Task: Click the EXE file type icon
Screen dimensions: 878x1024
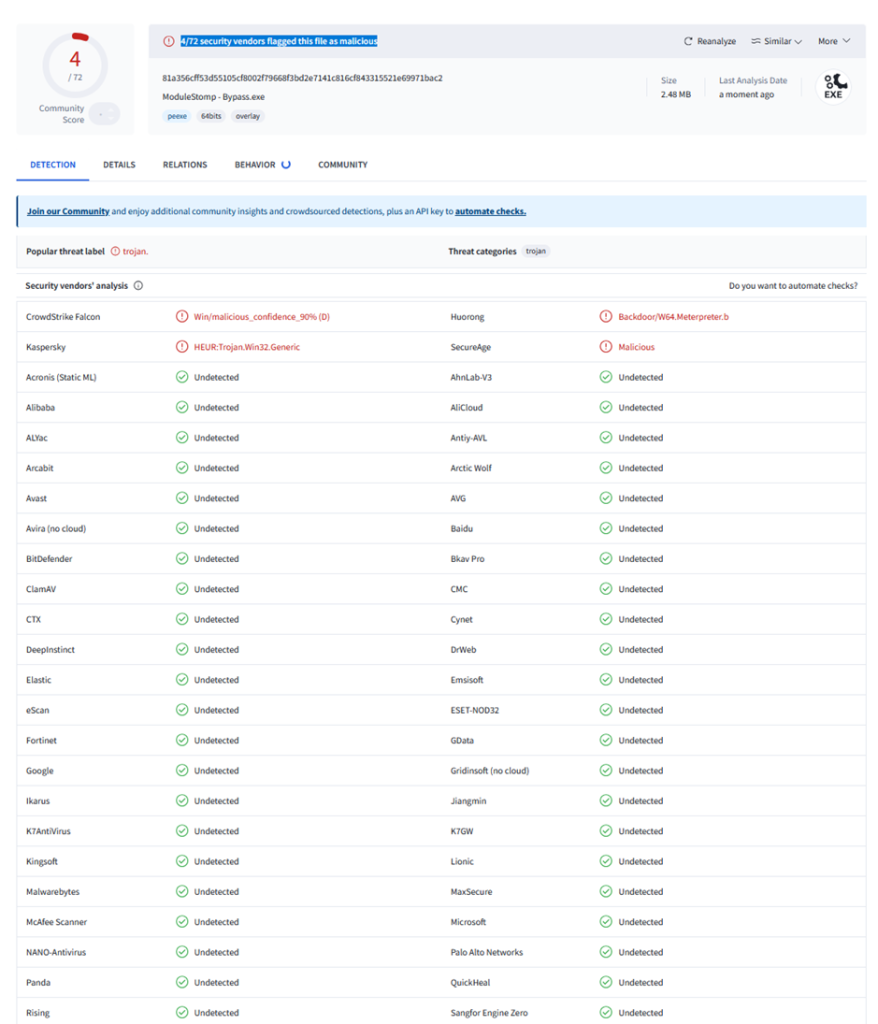Action: pyautogui.click(x=834, y=87)
